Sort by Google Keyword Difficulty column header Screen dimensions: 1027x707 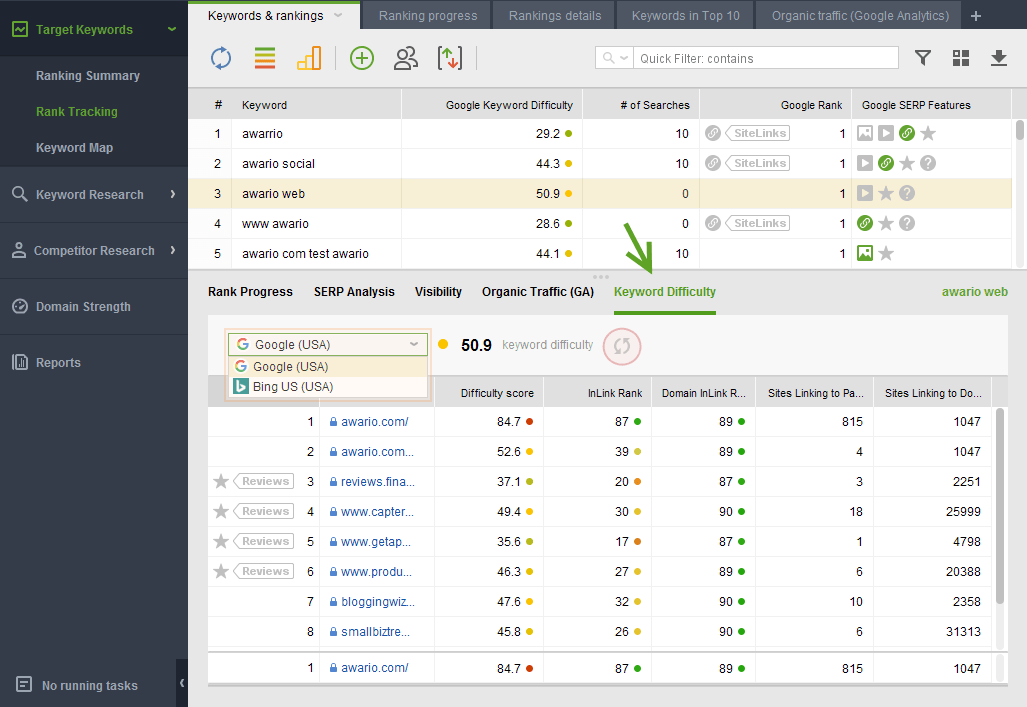click(509, 105)
